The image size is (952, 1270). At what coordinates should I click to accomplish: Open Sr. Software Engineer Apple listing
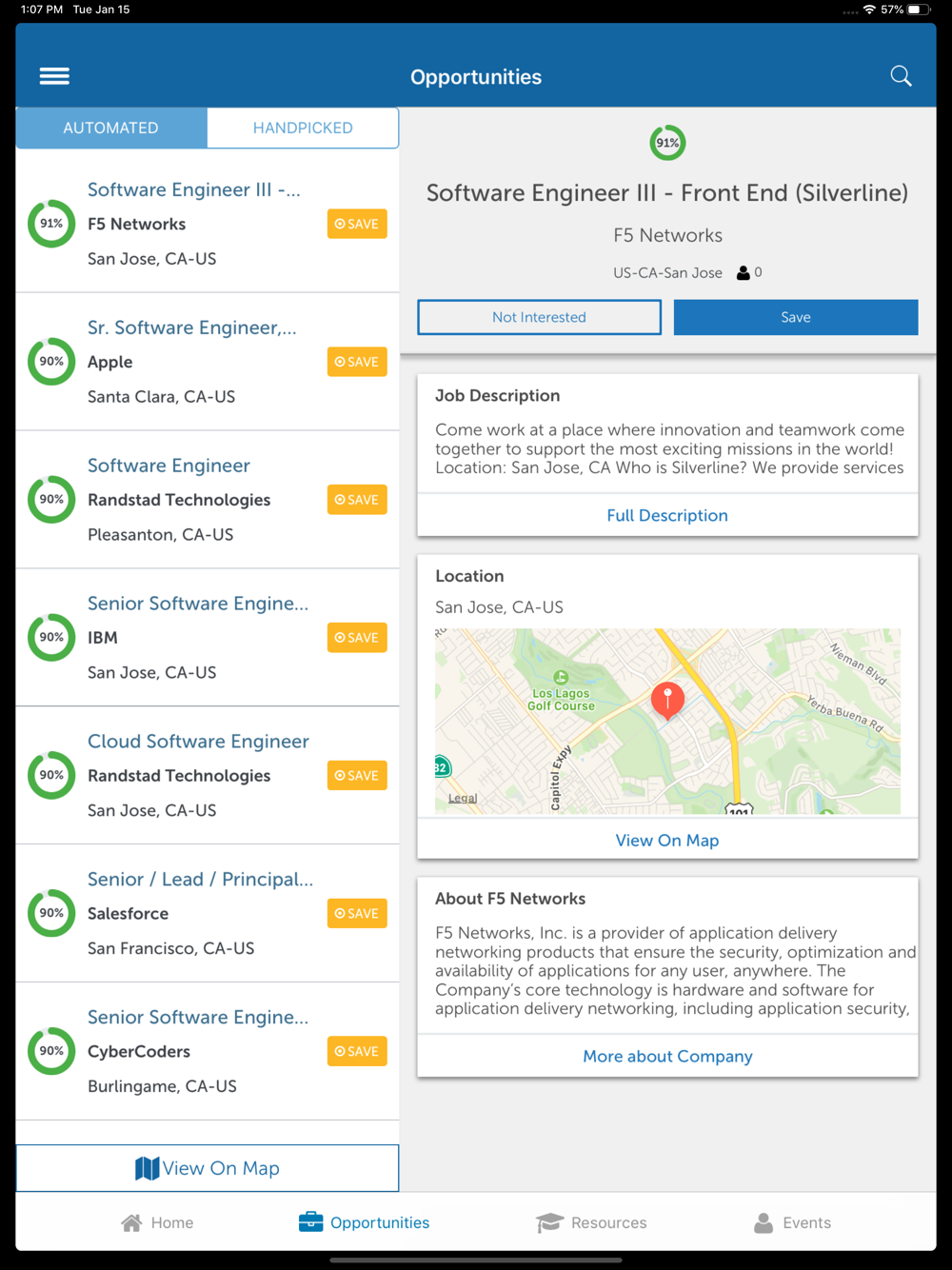(192, 327)
